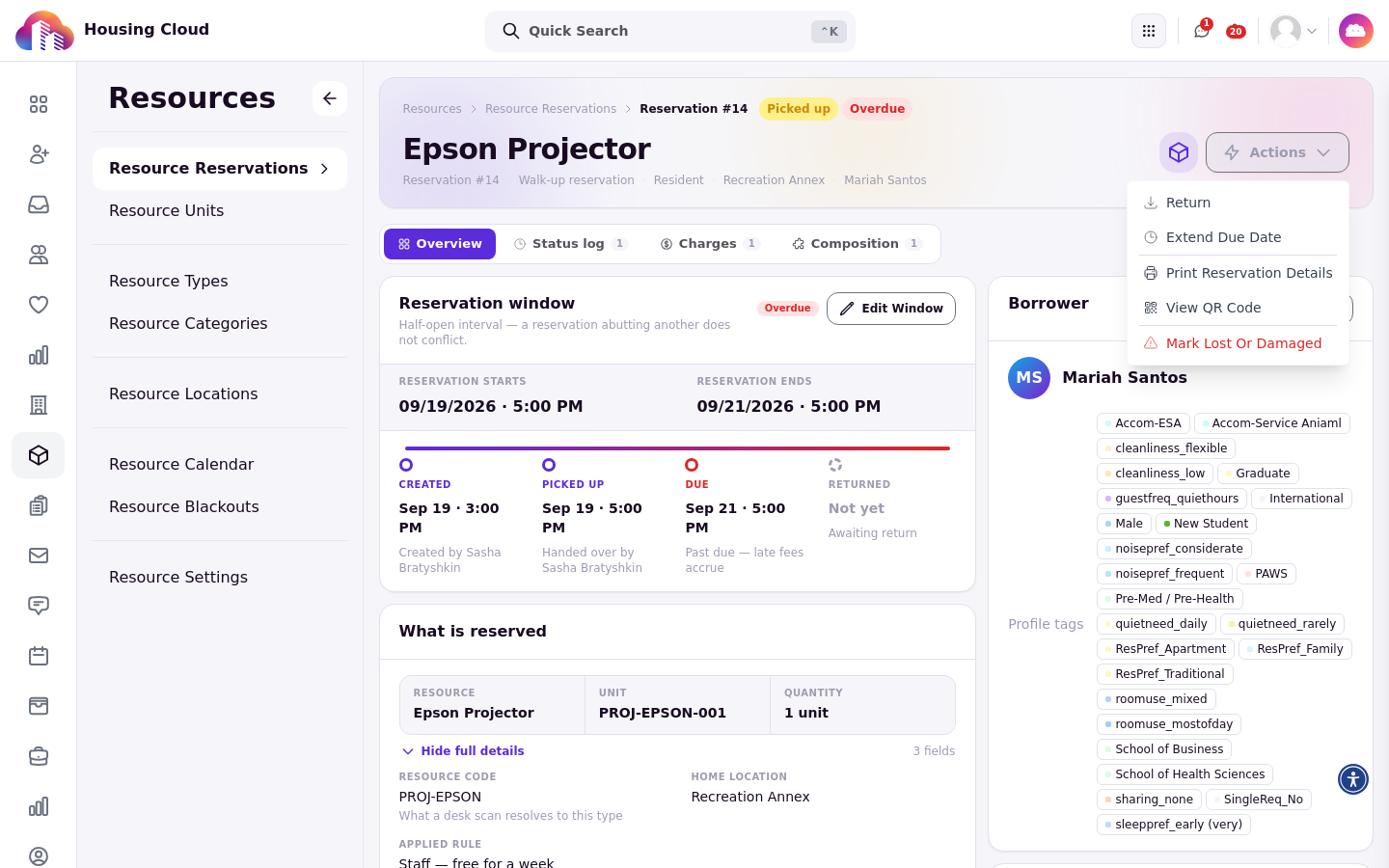Select the active cube resources sidebar icon
The height and width of the screenshot is (868, 1389).
tap(39, 455)
